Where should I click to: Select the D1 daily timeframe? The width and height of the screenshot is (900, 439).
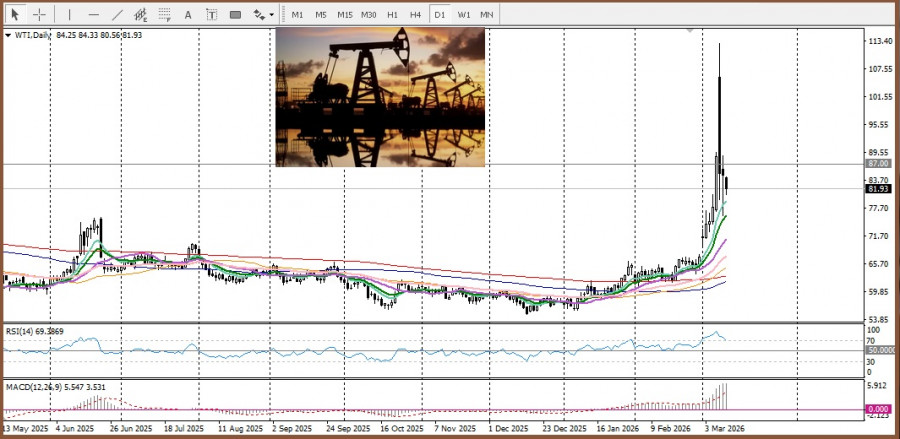pos(440,15)
